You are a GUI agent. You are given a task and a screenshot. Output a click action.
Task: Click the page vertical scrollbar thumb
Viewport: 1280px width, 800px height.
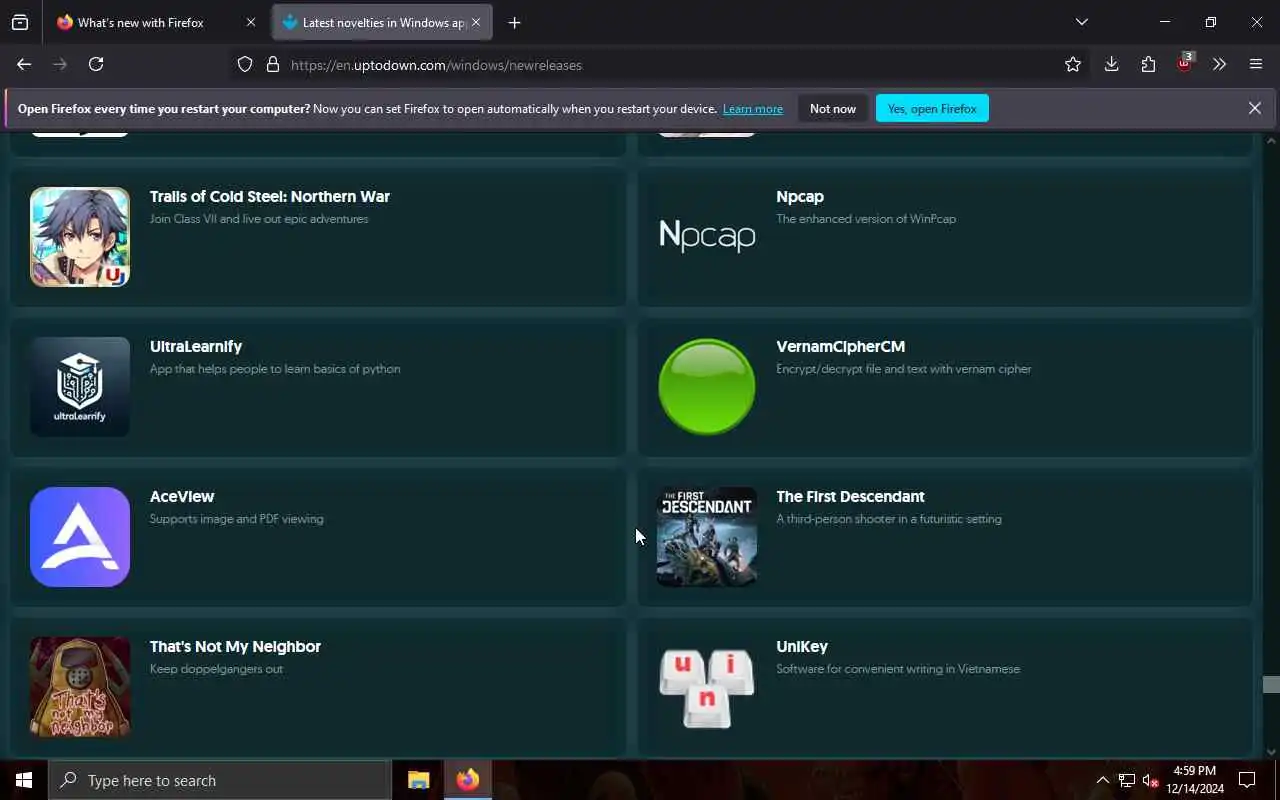click(x=1271, y=685)
